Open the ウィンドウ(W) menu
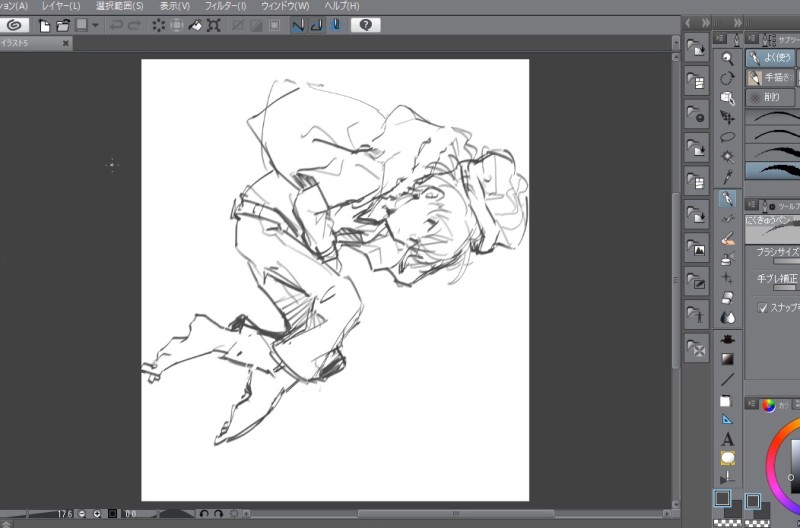Image resolution: width=800 pixels, height=528 pixels. pos(285,6)
